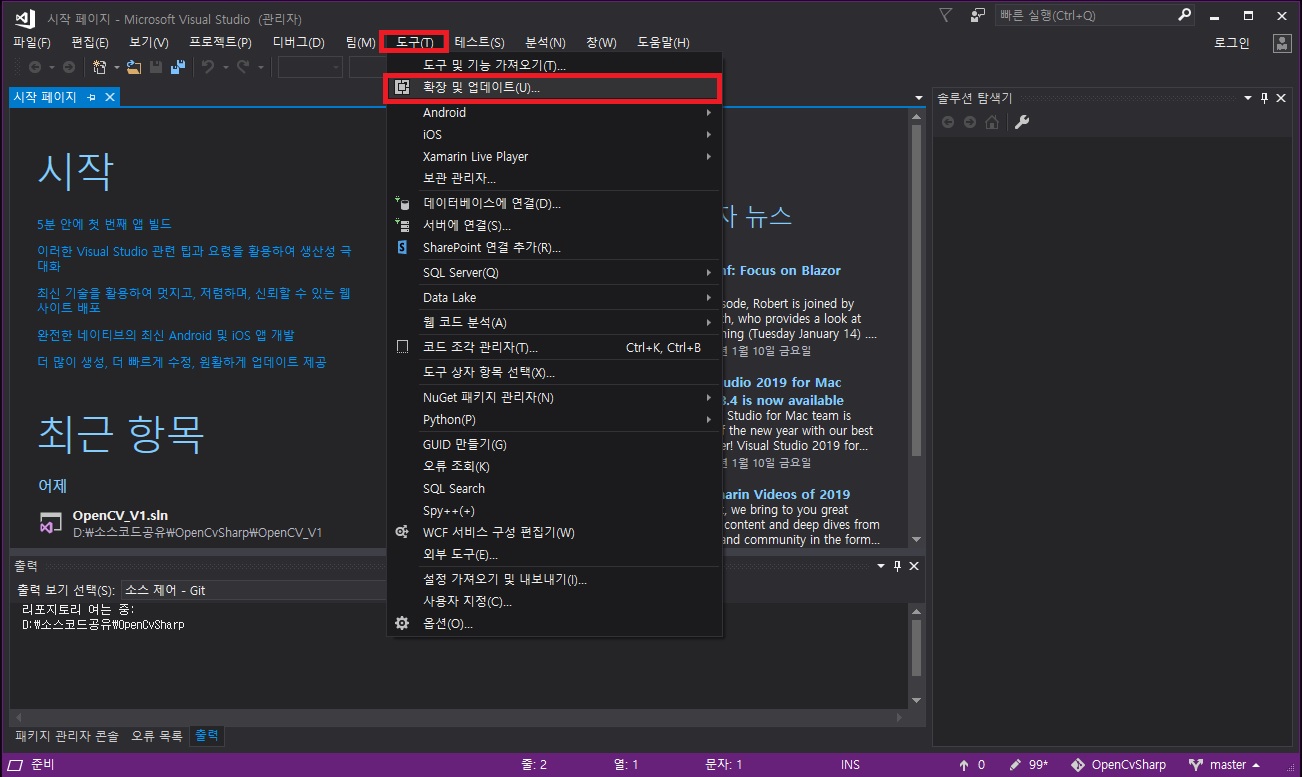Click the navigate backward toolbar arrow
1302x777 pixels.
pos(35,67)
